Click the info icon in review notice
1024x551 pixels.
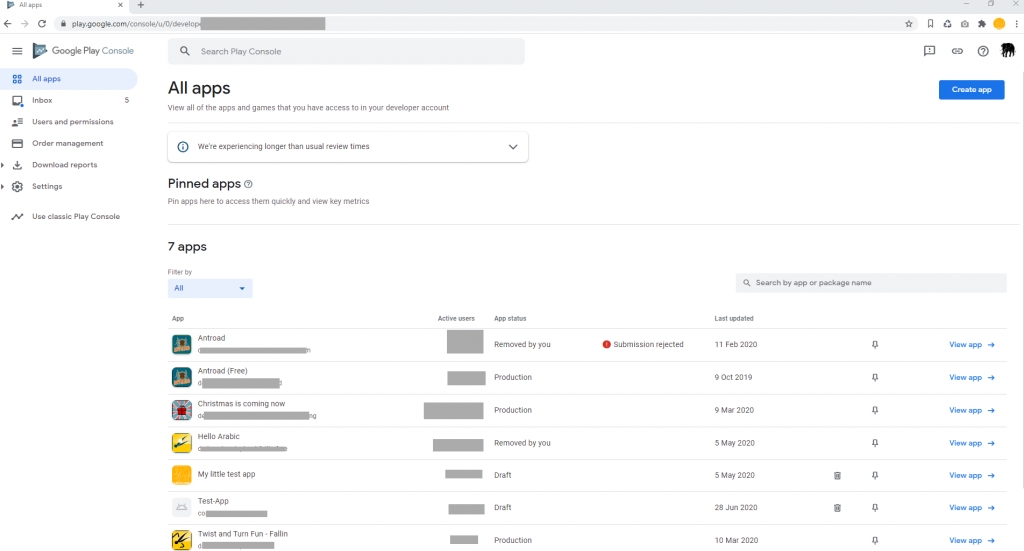pyautogui.click(x=183, y=147)
